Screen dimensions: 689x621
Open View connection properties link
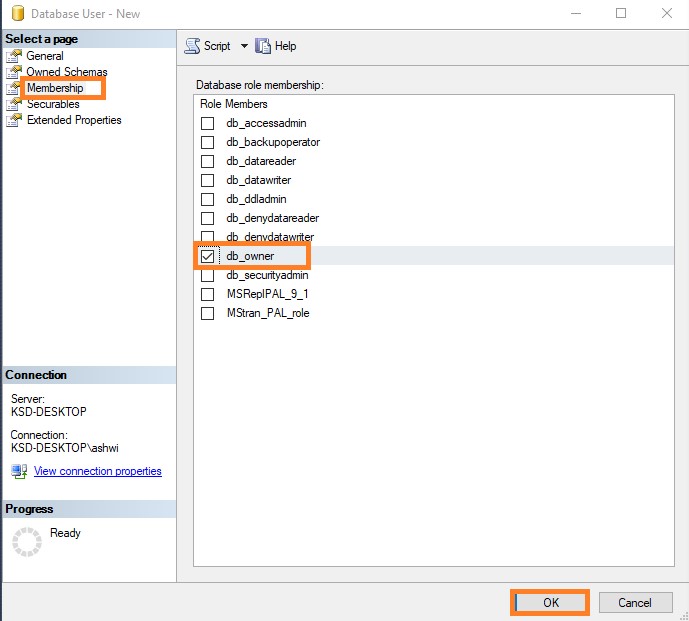[97, 471]
